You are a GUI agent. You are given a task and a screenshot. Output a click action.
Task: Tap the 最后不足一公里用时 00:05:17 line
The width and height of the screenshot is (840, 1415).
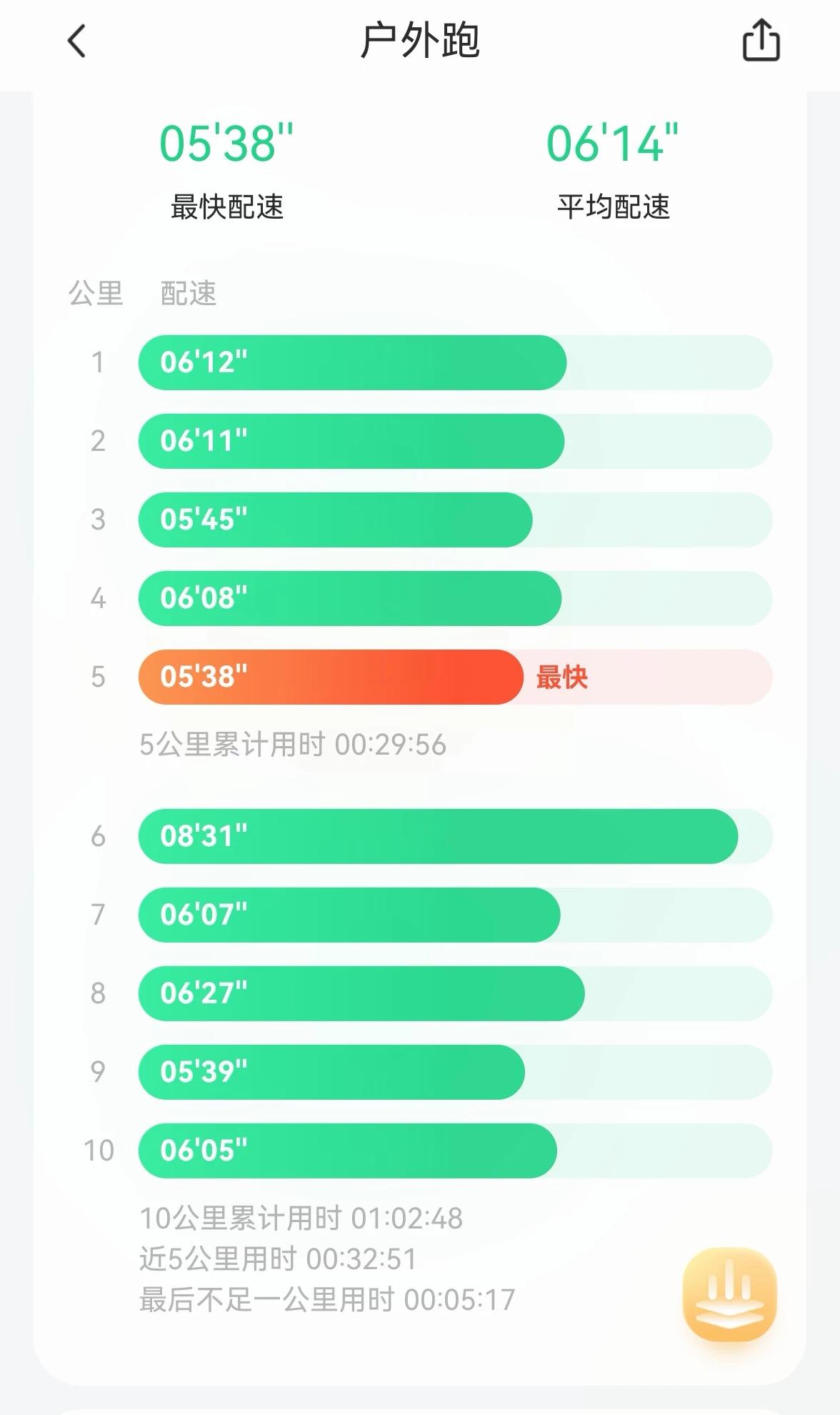pos(327,1299)
